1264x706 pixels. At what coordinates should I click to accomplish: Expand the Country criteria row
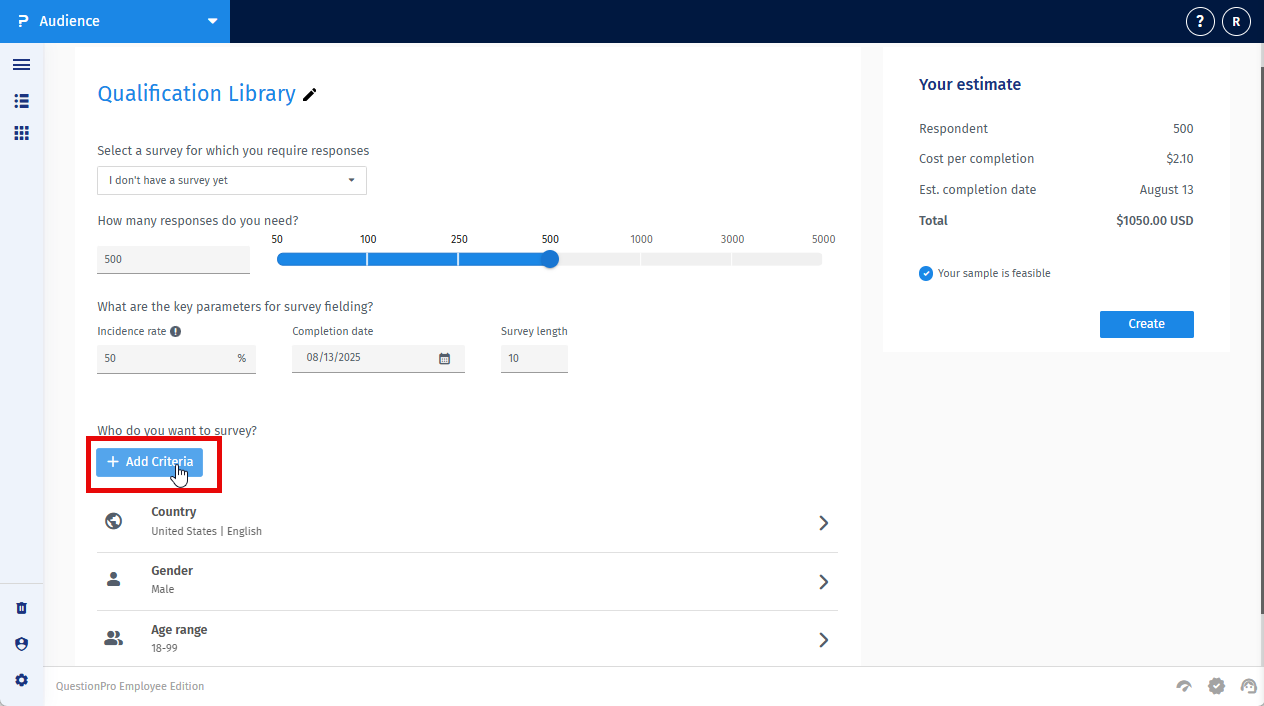click(x=823, y=522)
